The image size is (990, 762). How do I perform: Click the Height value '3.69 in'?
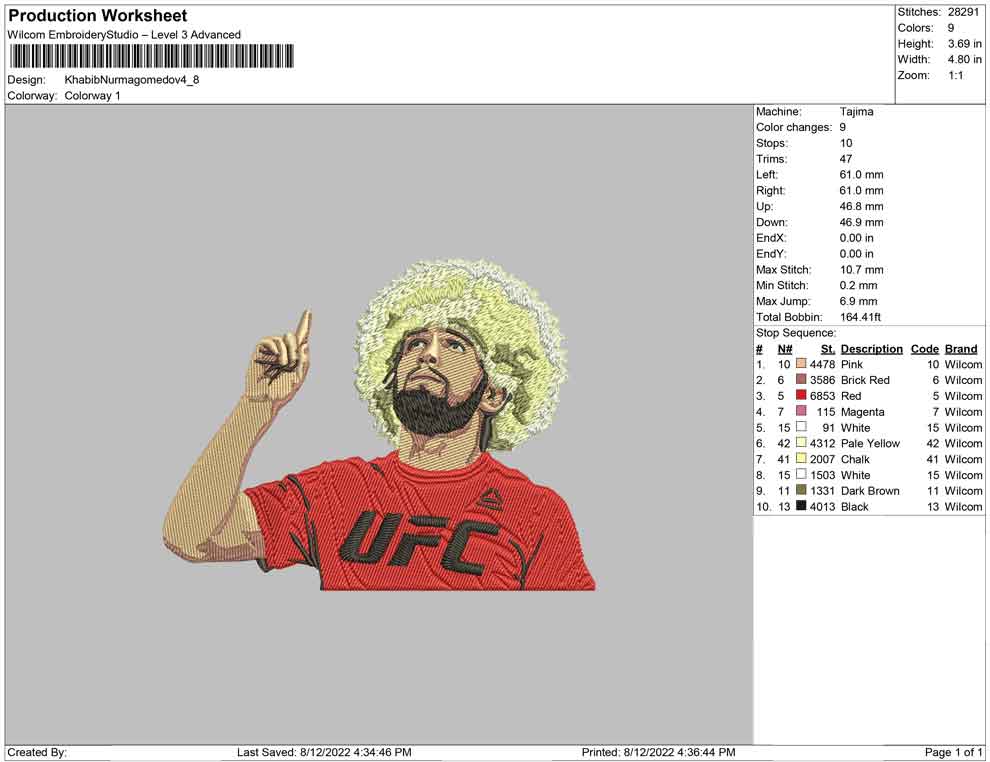coord(964,44)
